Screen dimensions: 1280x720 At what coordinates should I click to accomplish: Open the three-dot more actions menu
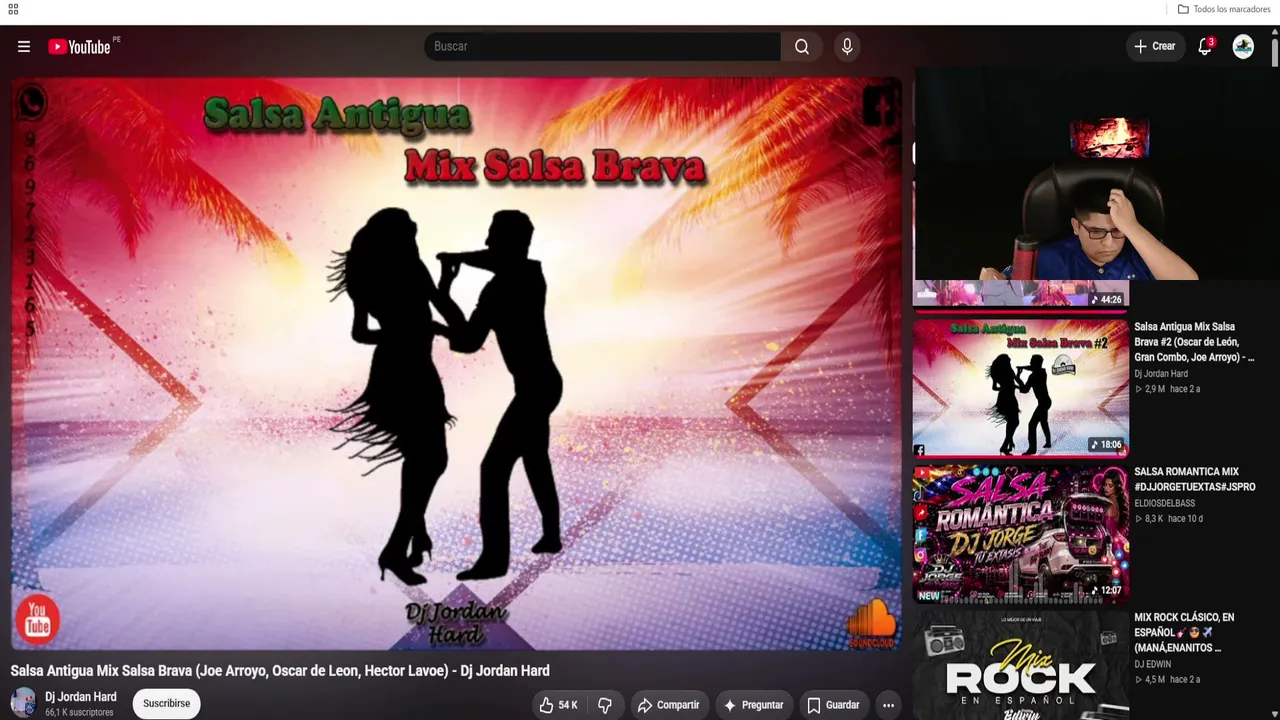click(x=888, y=705)
